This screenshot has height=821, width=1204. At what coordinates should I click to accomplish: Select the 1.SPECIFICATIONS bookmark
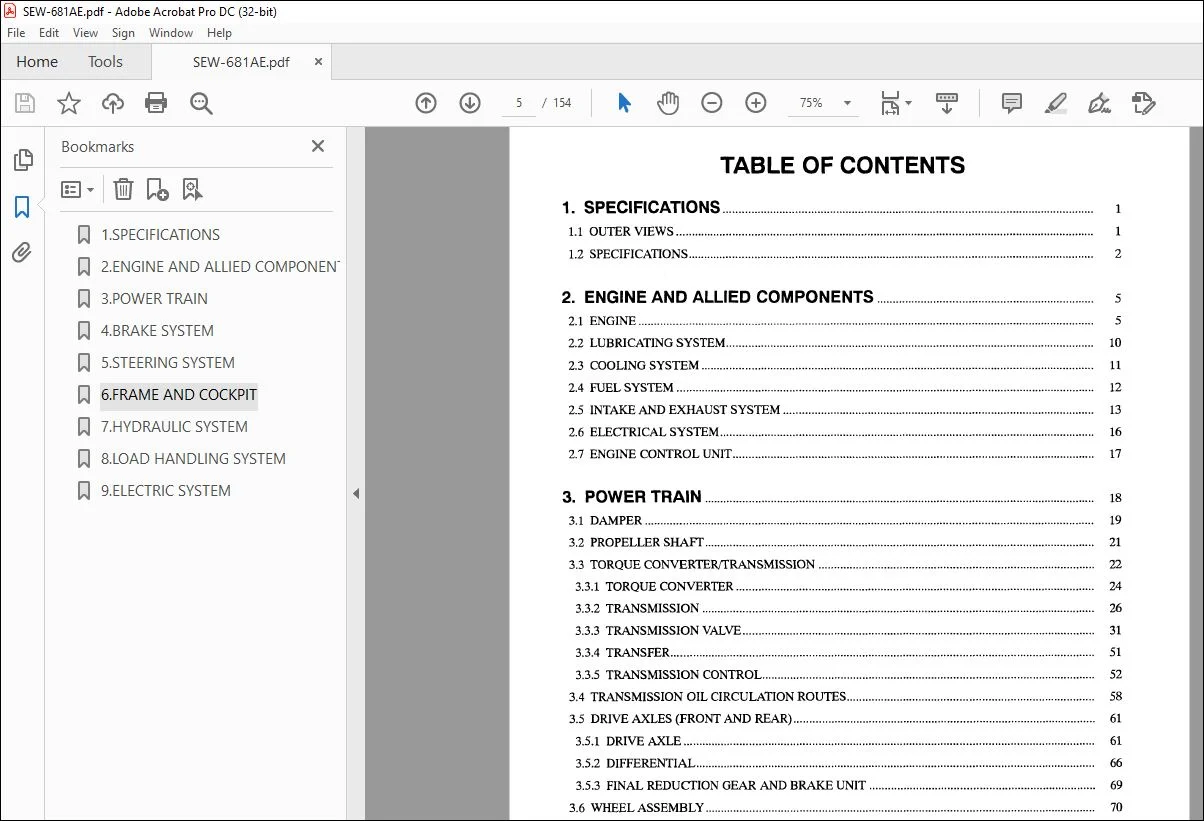tap(160, 235)
